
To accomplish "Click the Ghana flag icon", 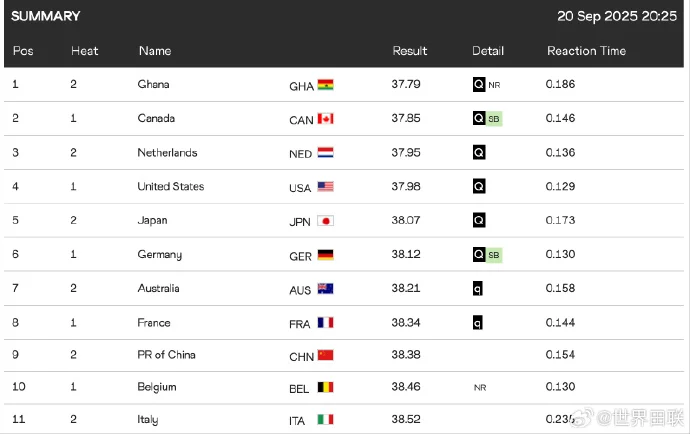I will (325, 85).
